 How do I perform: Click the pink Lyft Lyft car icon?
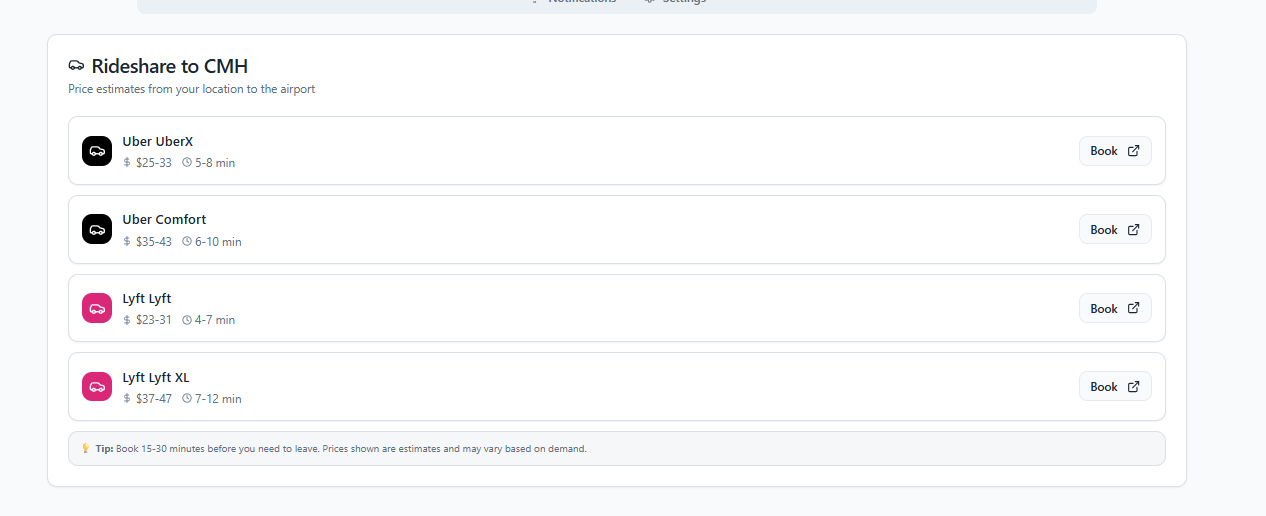coord(97,308)
